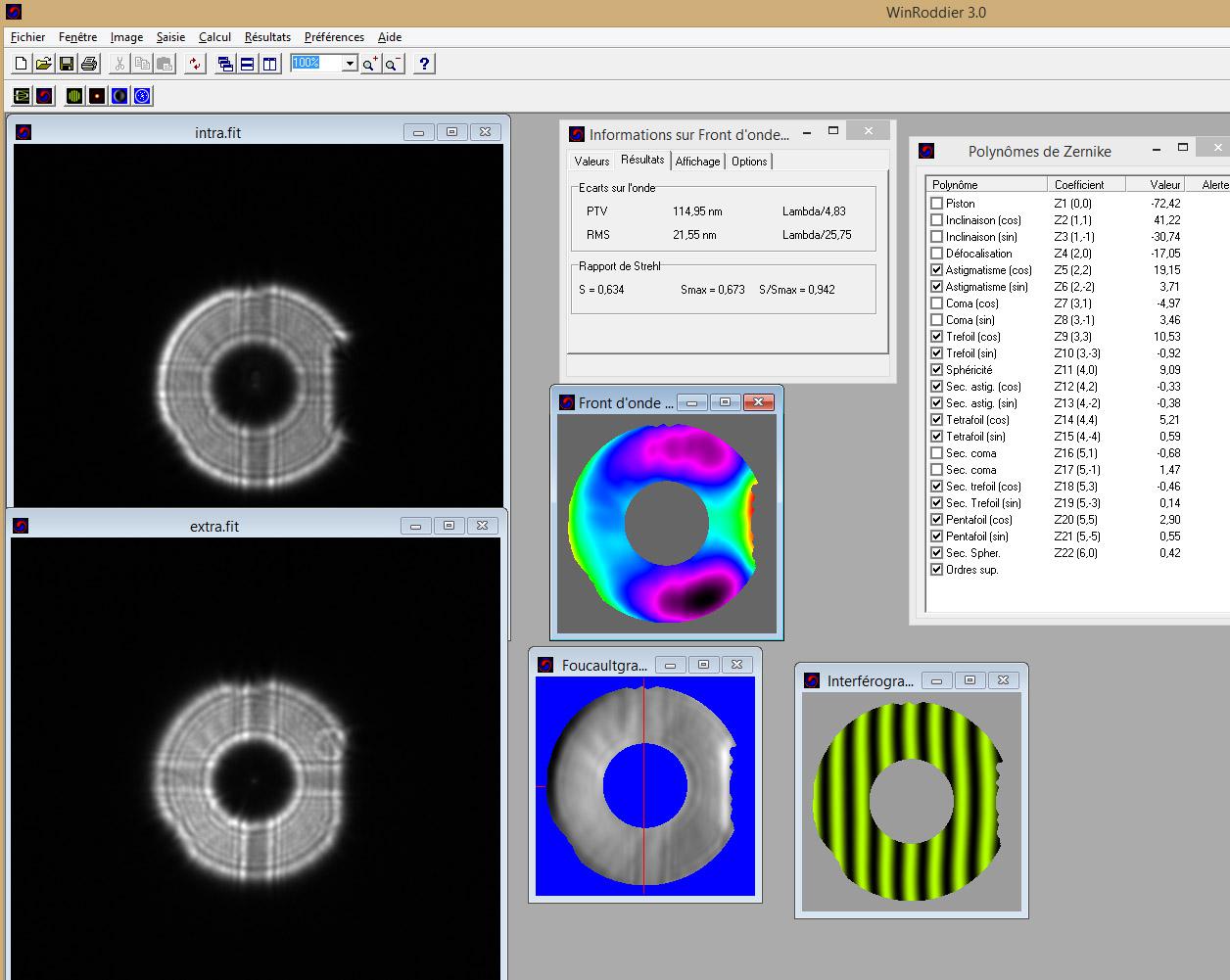Click the zoom in magnifier icon

(x=370, y=64)
